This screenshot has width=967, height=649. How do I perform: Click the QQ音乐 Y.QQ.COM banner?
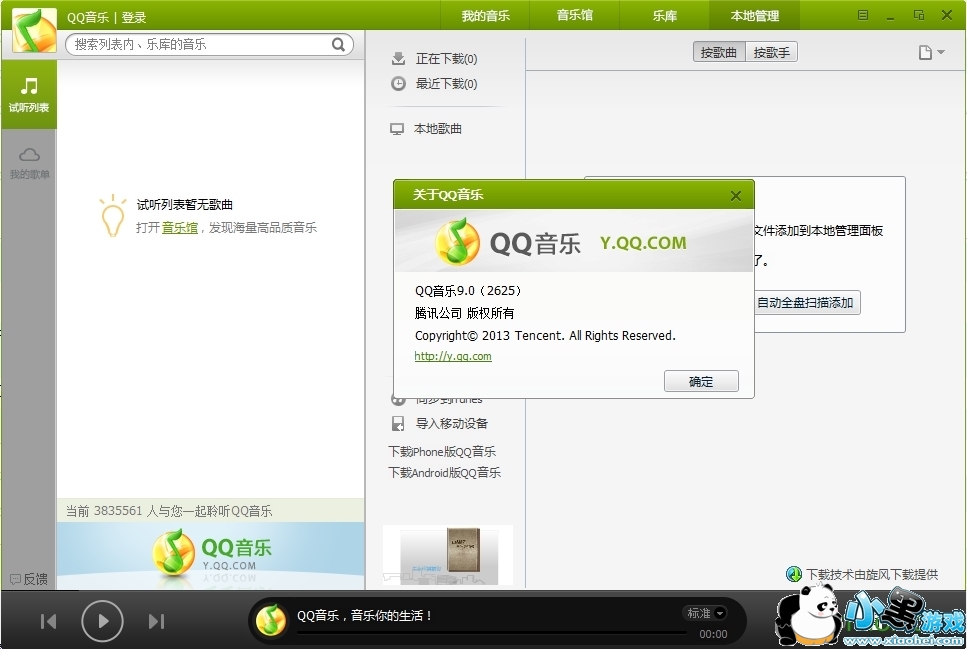(211, 556)
